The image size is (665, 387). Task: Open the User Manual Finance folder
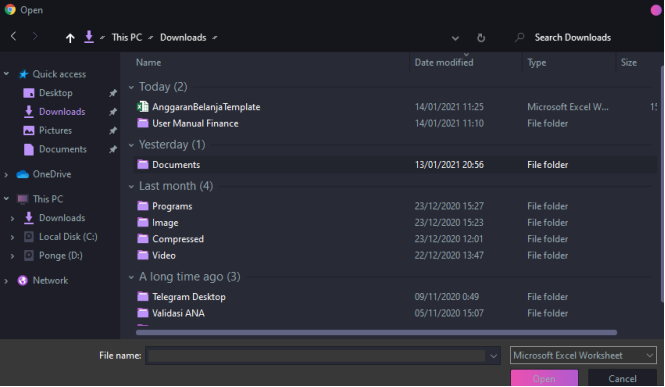(195, 123)
